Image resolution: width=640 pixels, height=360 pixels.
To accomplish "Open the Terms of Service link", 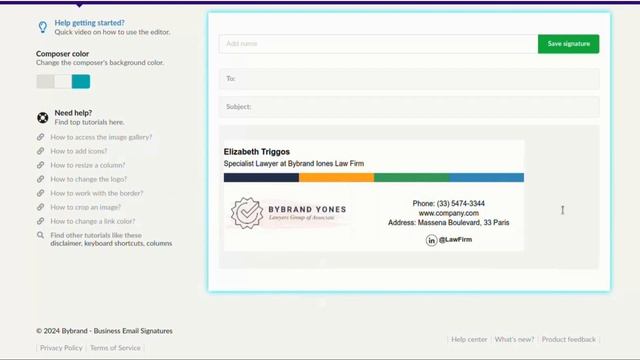I will pos(115,348).
